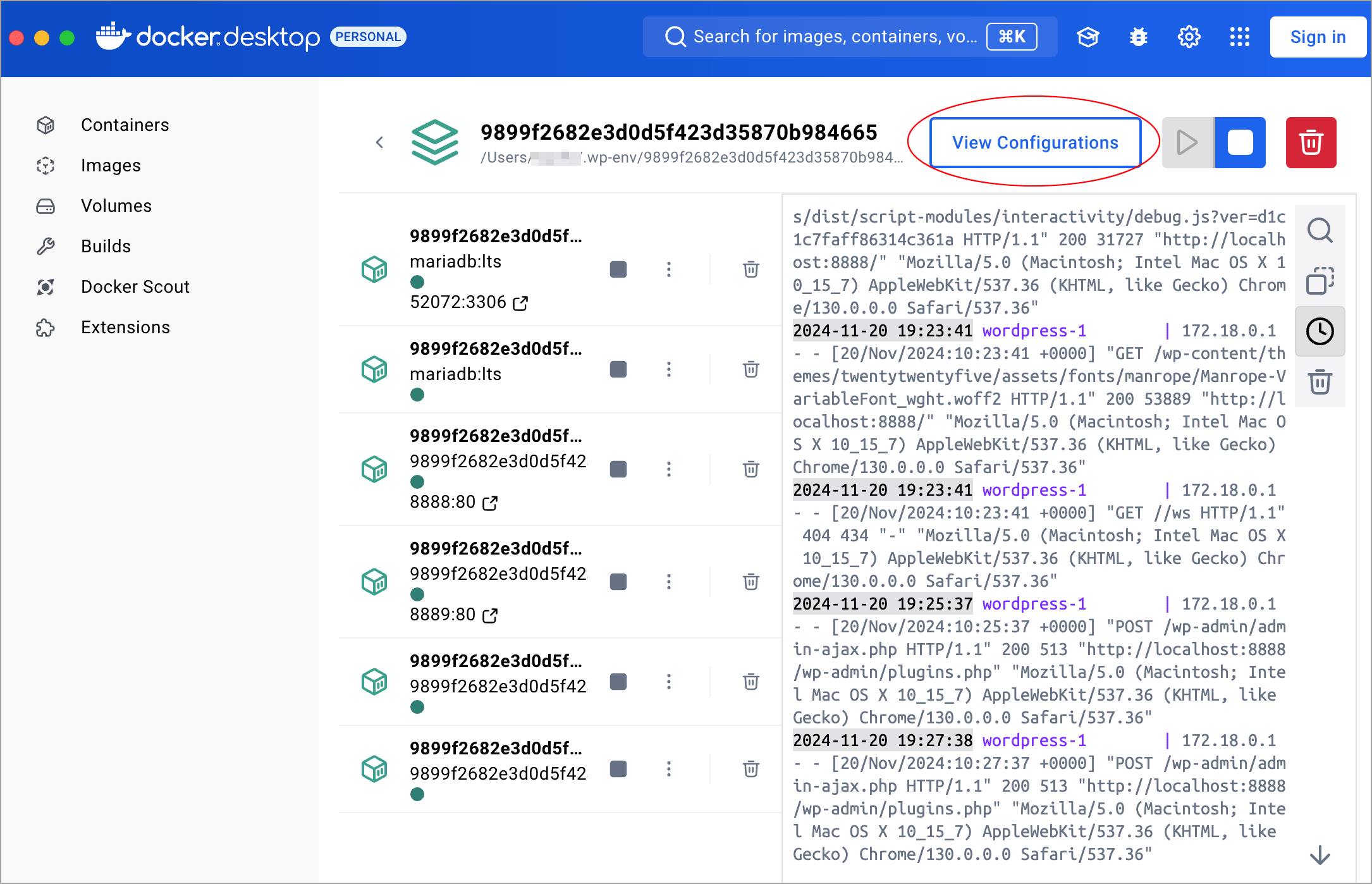Open the three-dot menu for the second mariadb:lts container
This screenshot has height=884, width=1372.
(668, 369)
